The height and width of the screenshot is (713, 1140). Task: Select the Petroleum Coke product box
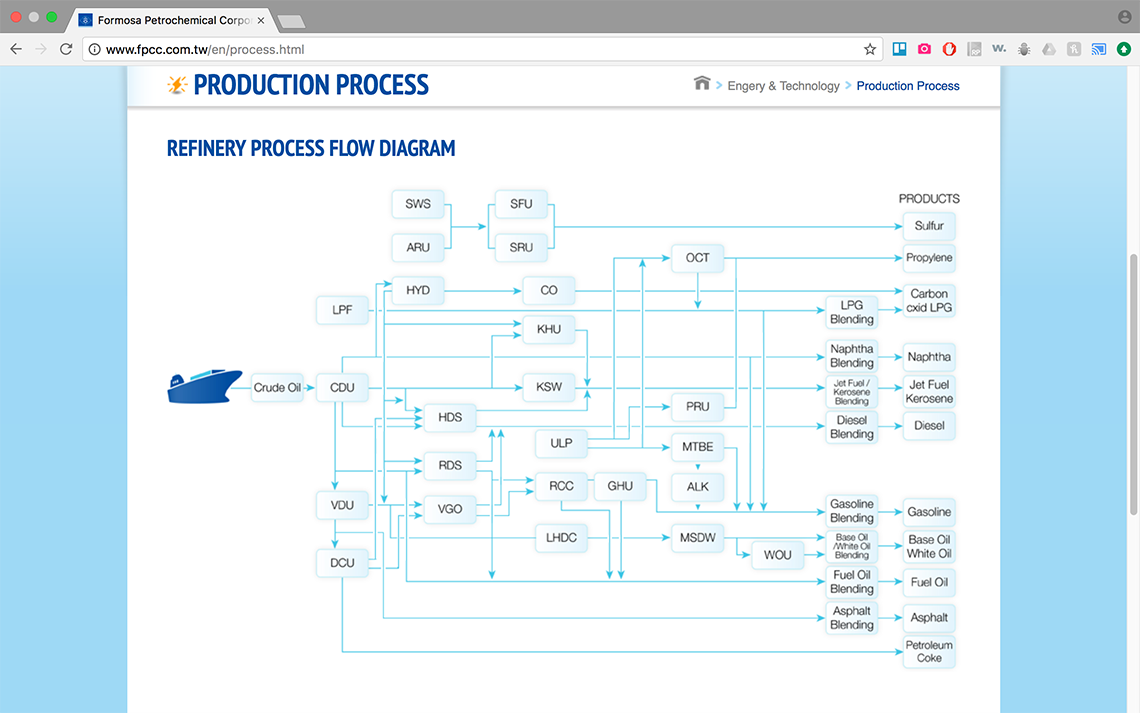point(929,651)
